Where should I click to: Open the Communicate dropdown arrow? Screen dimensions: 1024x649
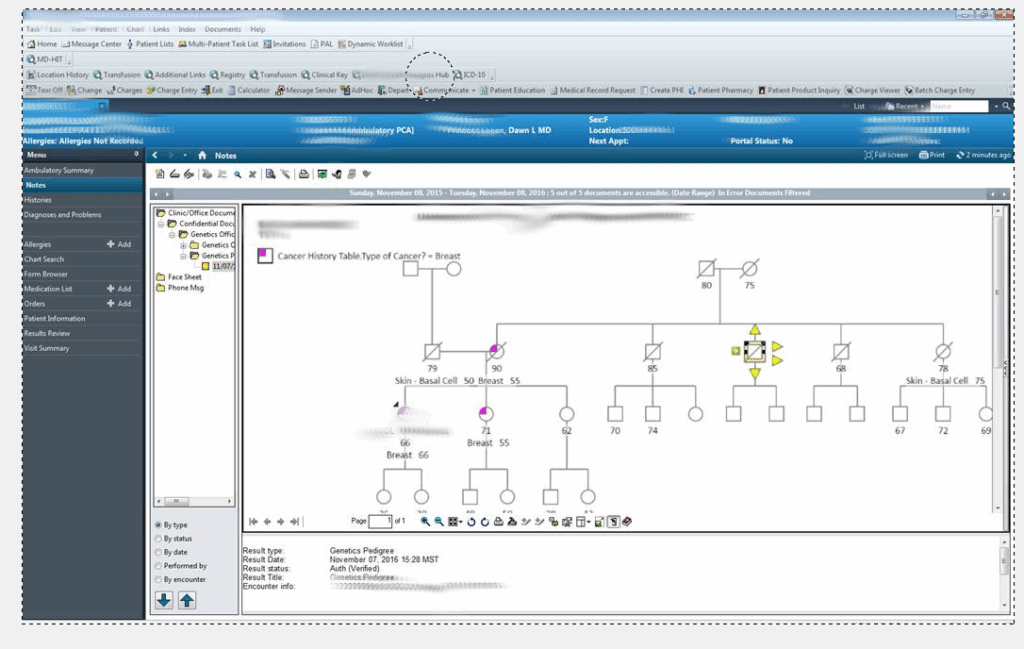[x=474, y=90]
